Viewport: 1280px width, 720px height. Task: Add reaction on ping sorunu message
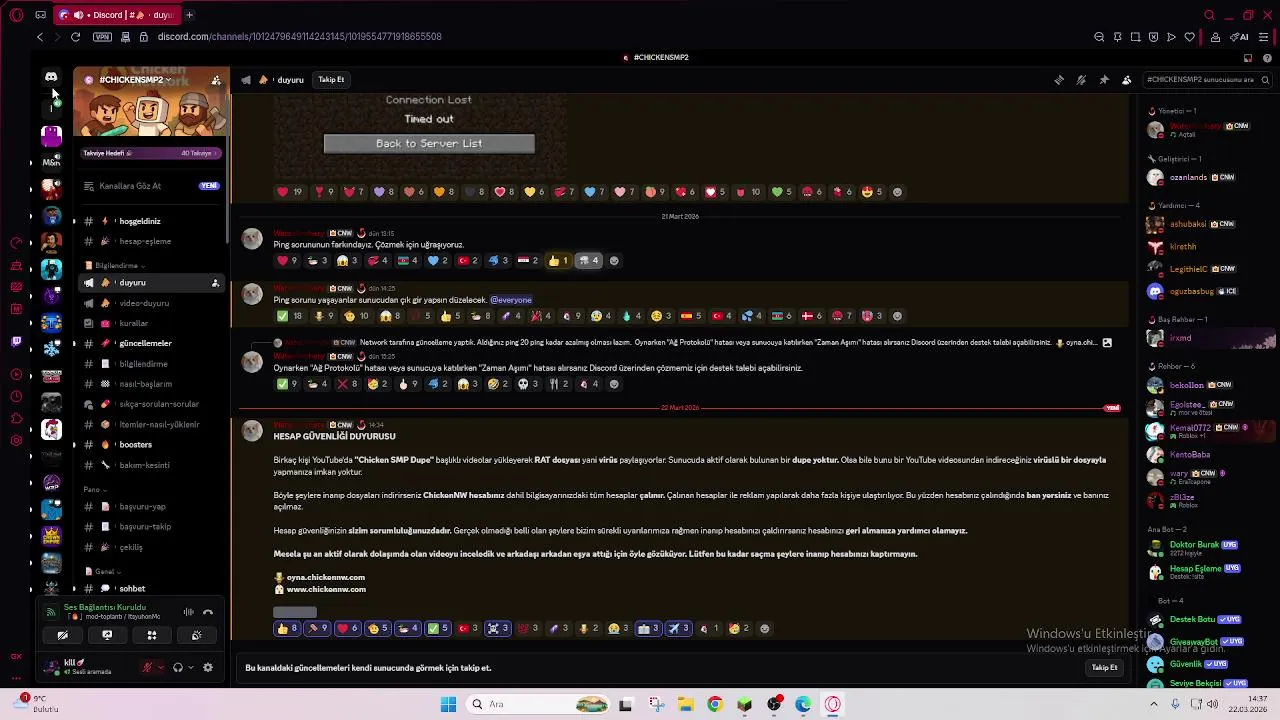pyautogui.click(x=897, y=316)
